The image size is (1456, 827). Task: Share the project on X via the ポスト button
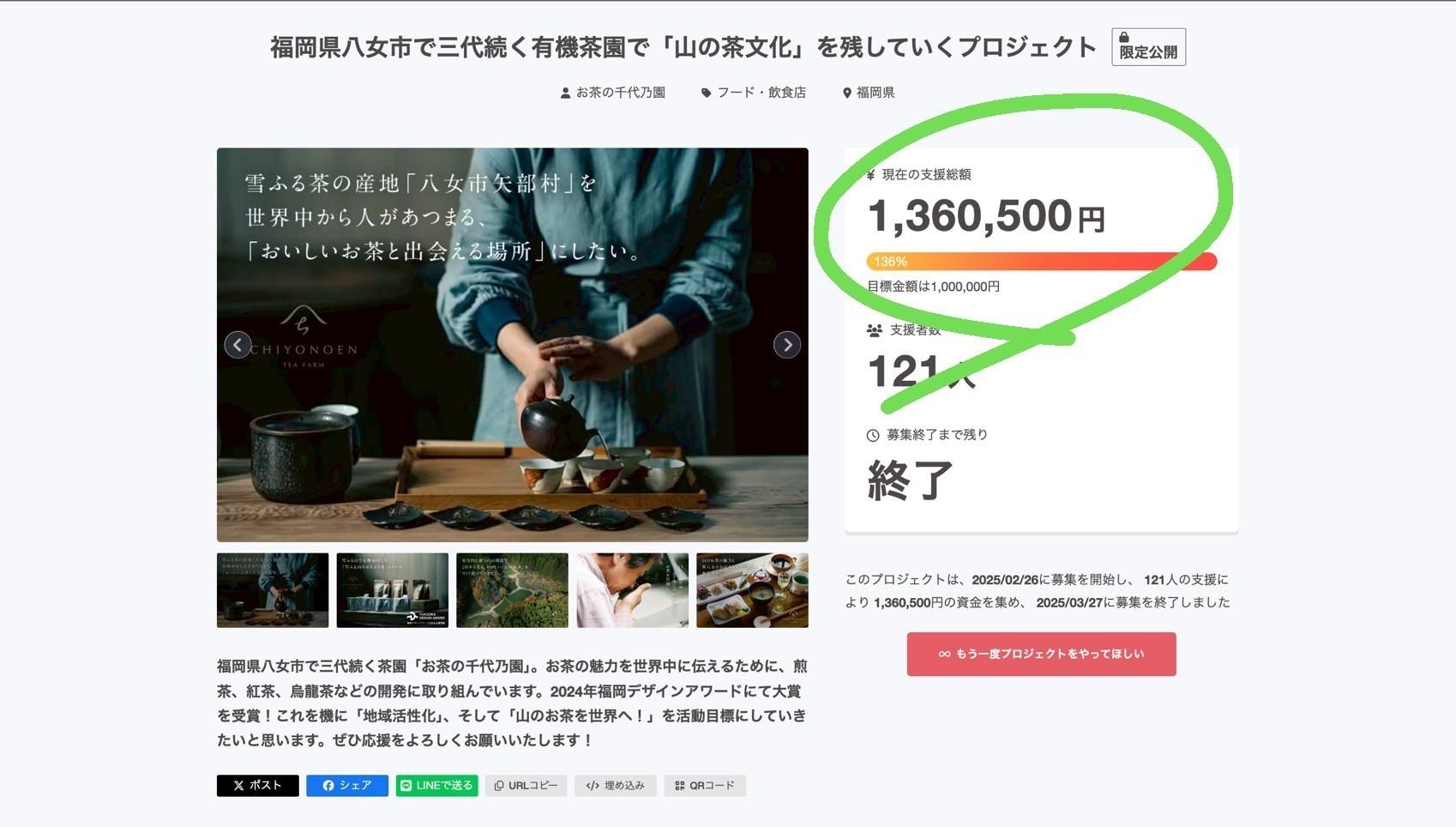click(257, 786)
